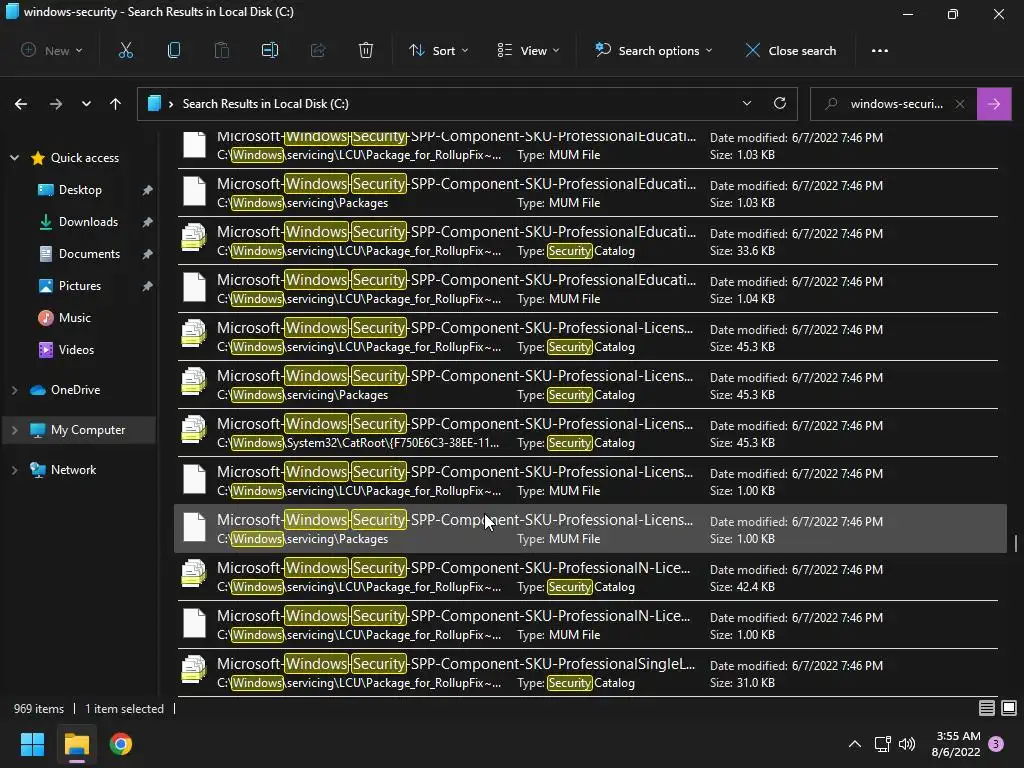Expand the Network tree node
The height and width of the screenshot is (768, 1024).
[x=14, y=470]
